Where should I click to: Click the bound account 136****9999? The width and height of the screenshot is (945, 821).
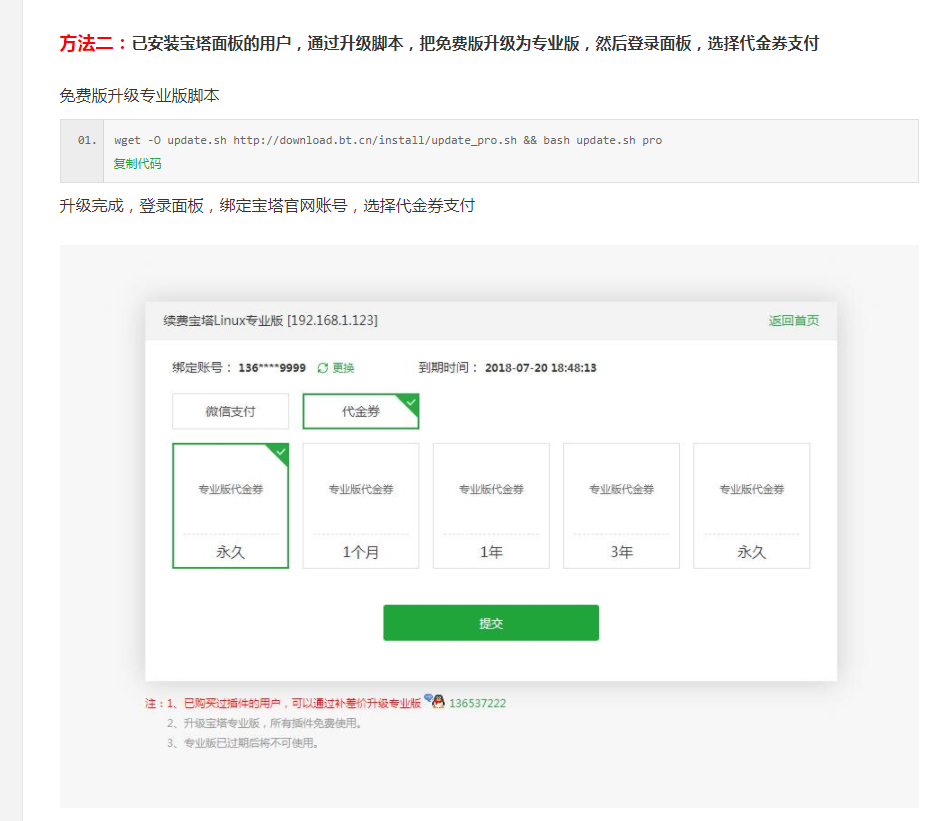coord(272,368)
